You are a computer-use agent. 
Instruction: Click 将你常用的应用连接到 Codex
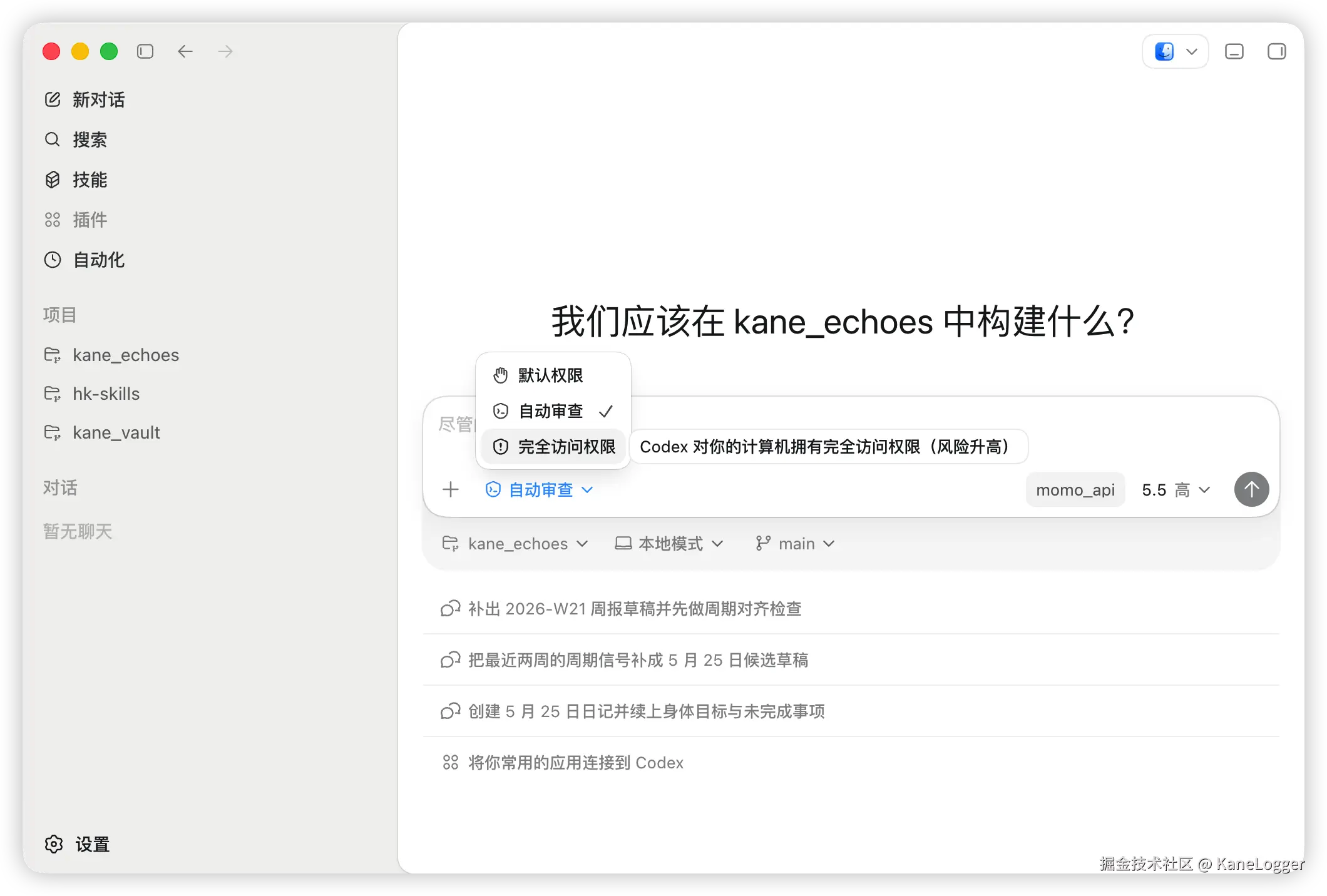[851, 763]
